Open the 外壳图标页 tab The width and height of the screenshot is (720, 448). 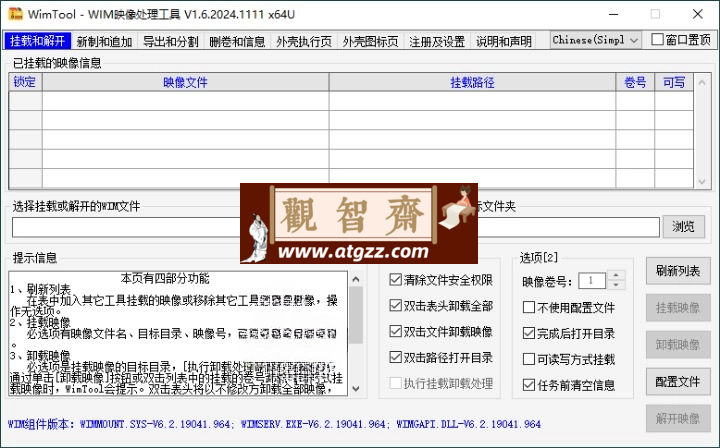(370, 41)
